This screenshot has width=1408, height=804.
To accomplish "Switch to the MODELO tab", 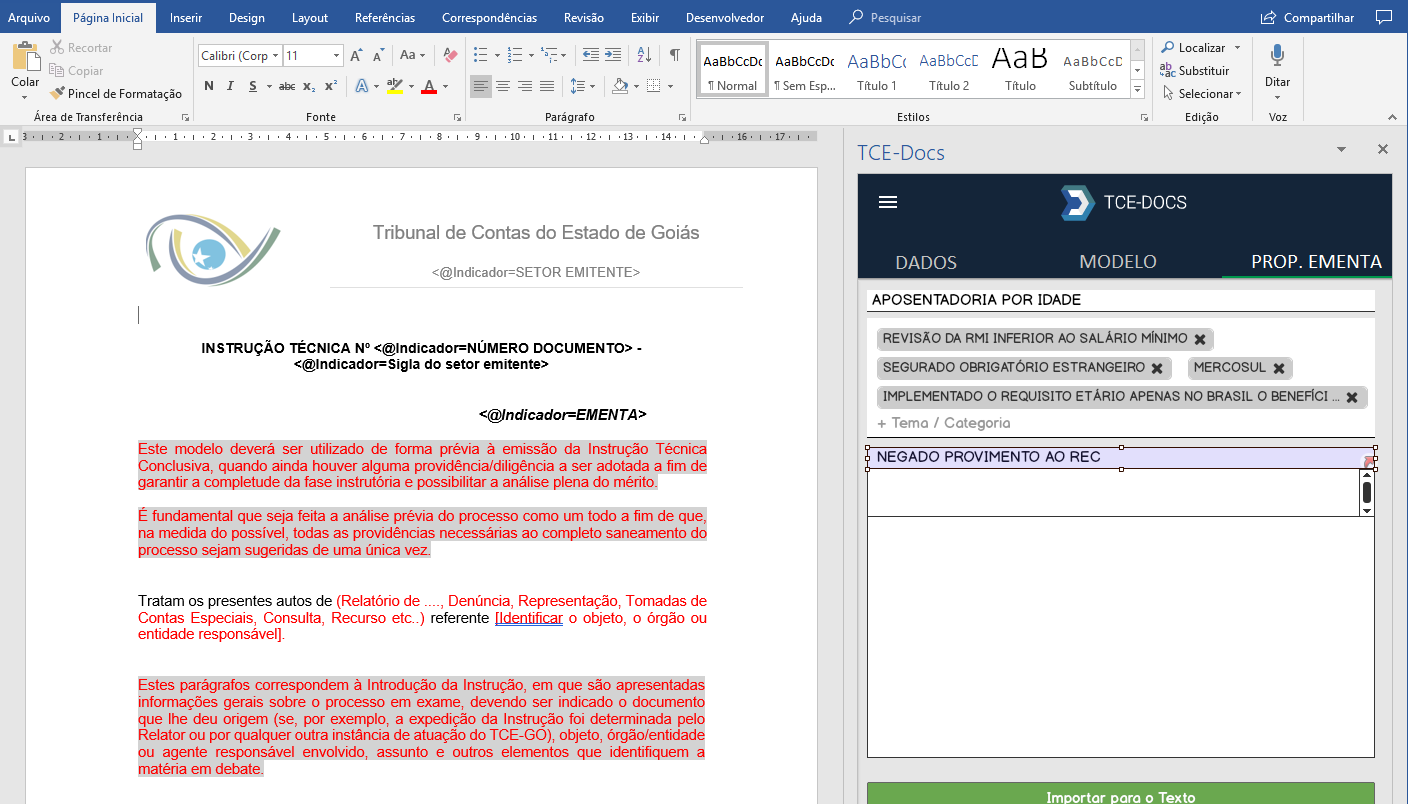I will 1117,262.
